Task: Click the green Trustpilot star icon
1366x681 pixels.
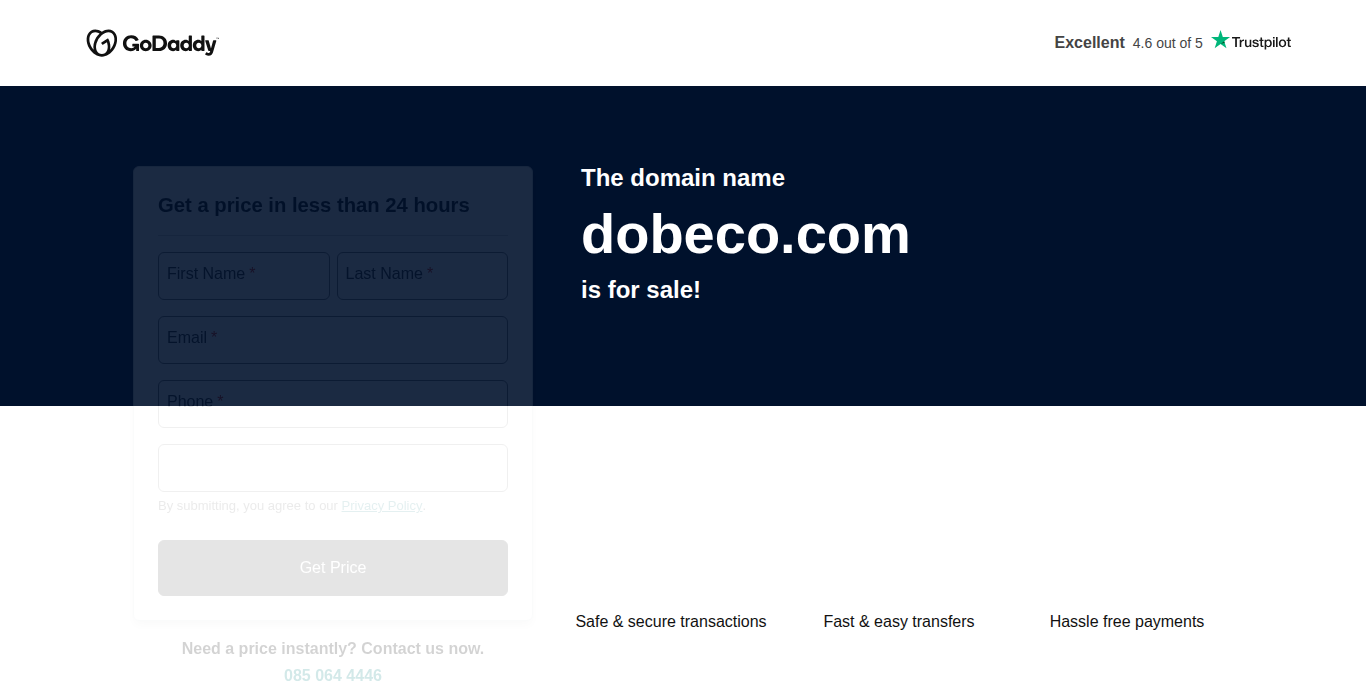Action: 1220,41
